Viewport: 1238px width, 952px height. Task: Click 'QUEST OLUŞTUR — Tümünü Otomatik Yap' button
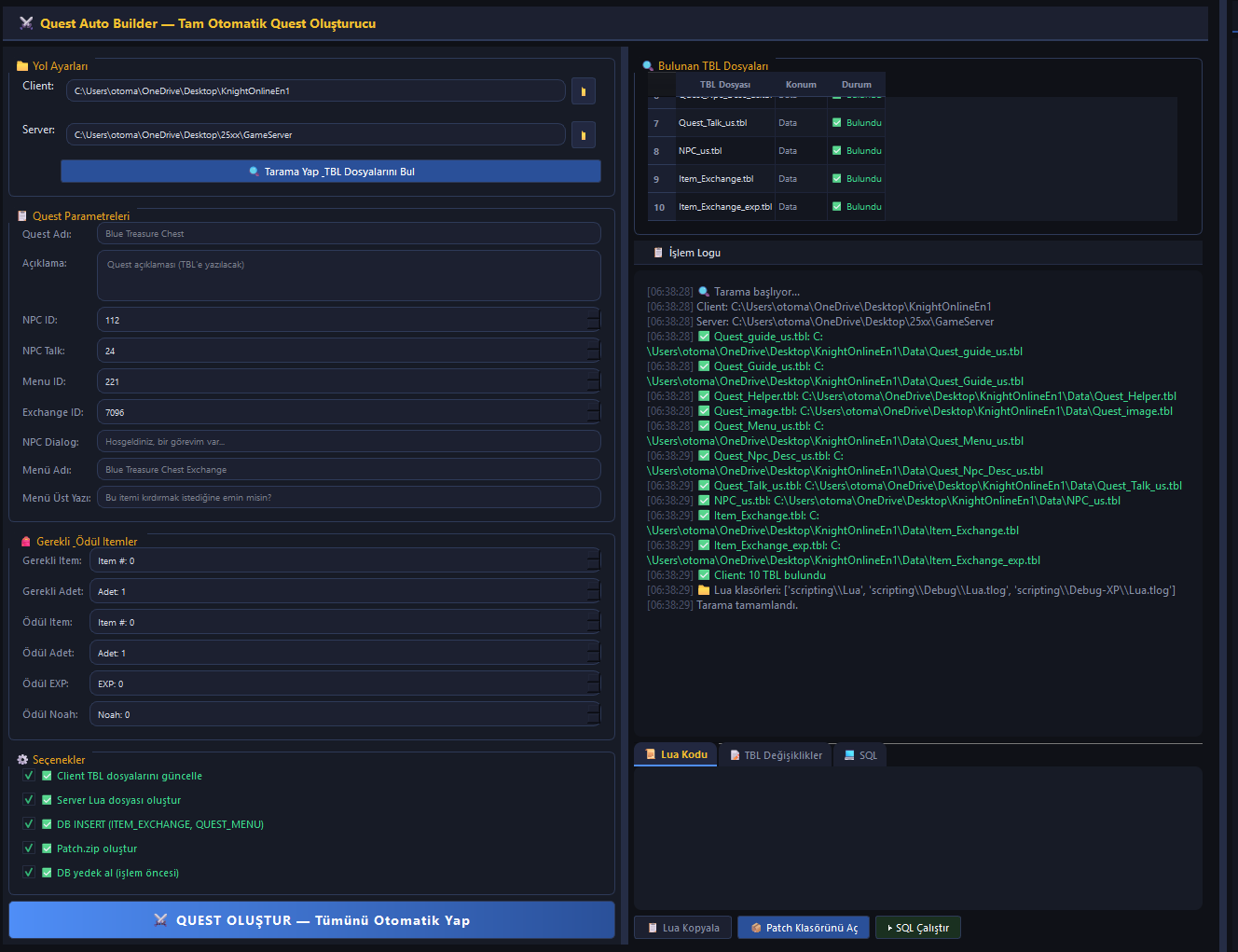[311, 920]
